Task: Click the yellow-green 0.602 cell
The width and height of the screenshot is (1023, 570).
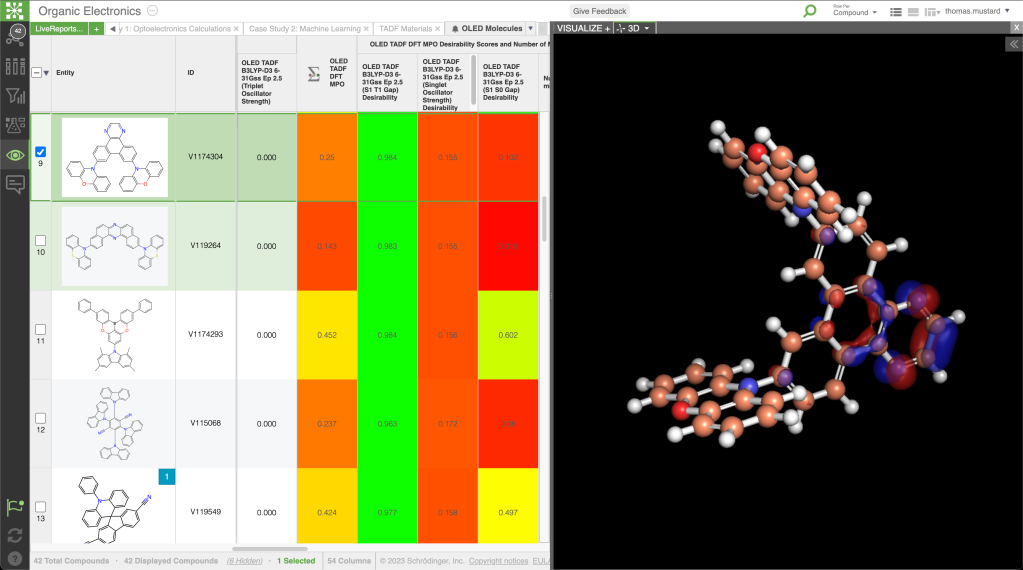Action: point(508,335)
